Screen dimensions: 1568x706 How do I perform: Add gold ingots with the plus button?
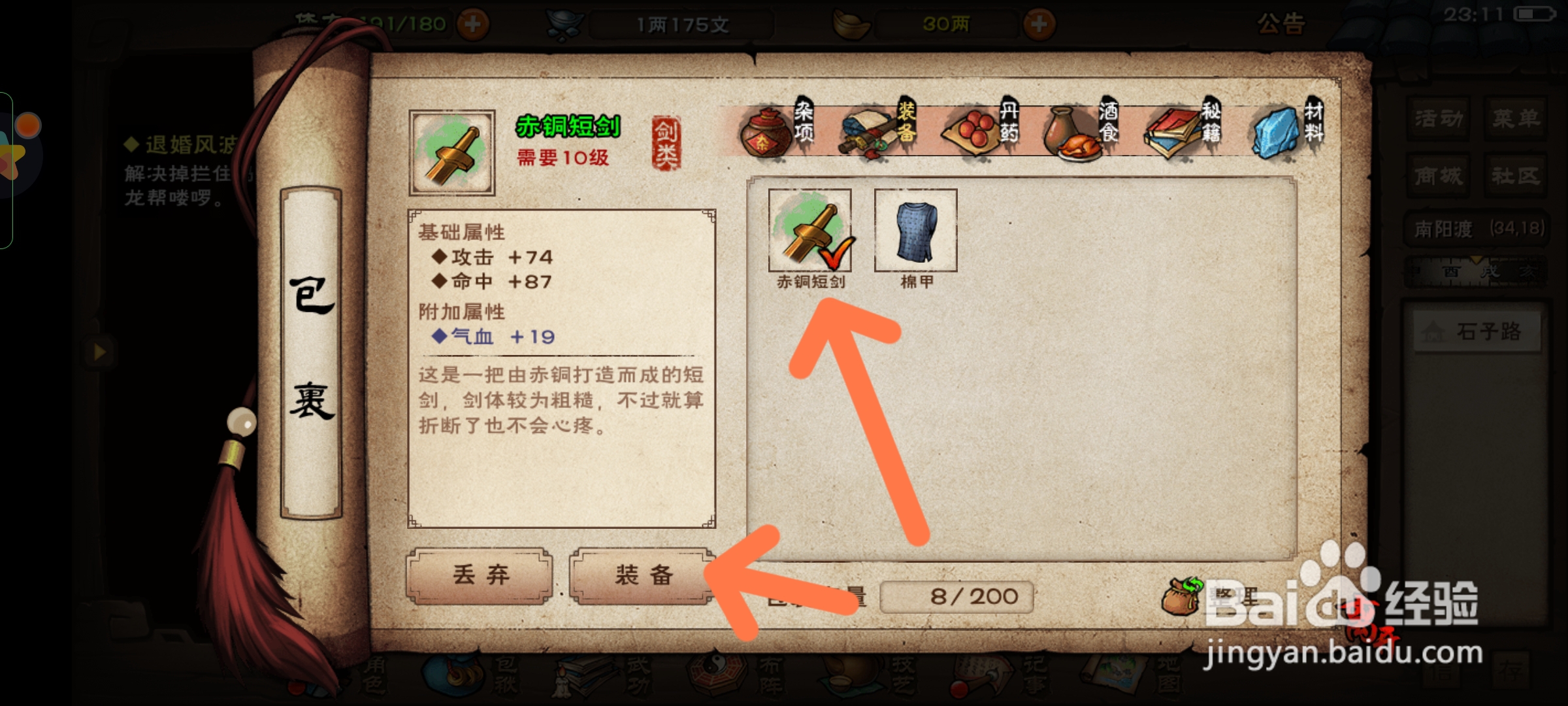(x=1039, y=24)
